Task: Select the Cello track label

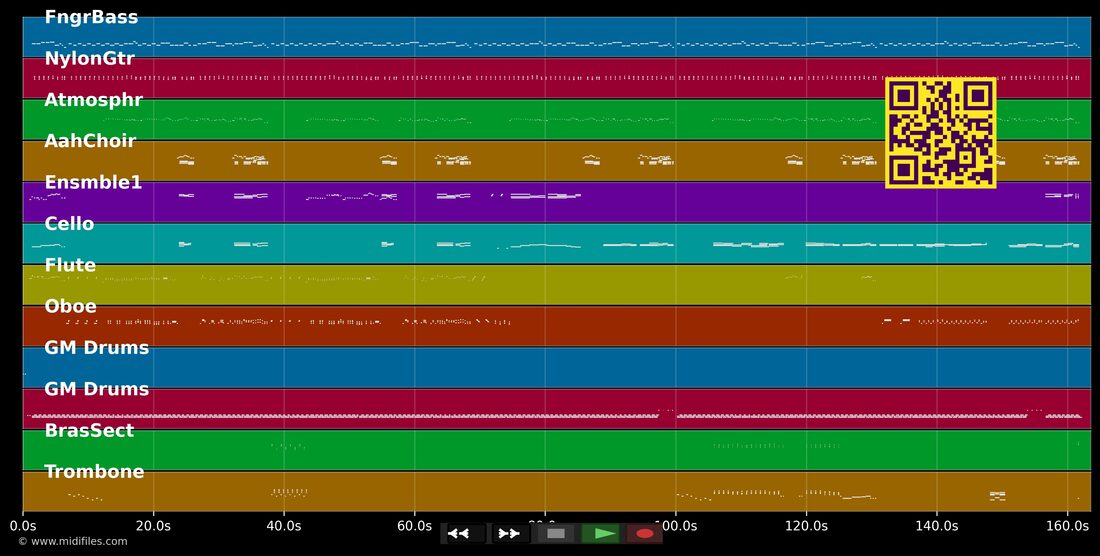Action: point(69,224)
